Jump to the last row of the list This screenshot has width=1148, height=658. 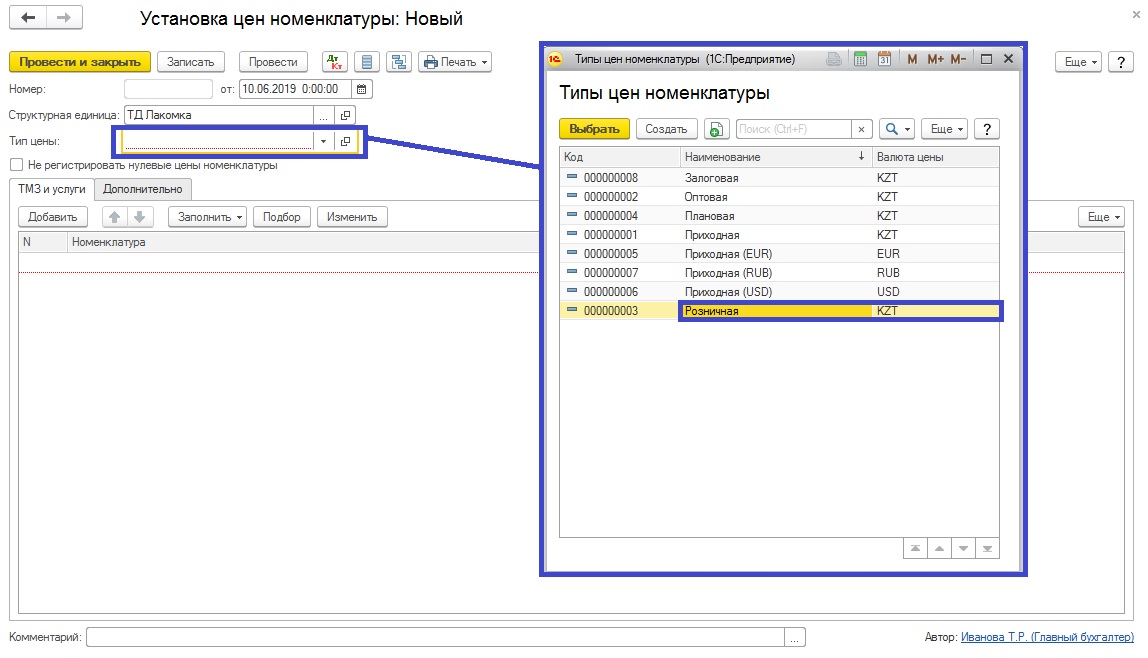pyautogui.click(x=988, y=548)
